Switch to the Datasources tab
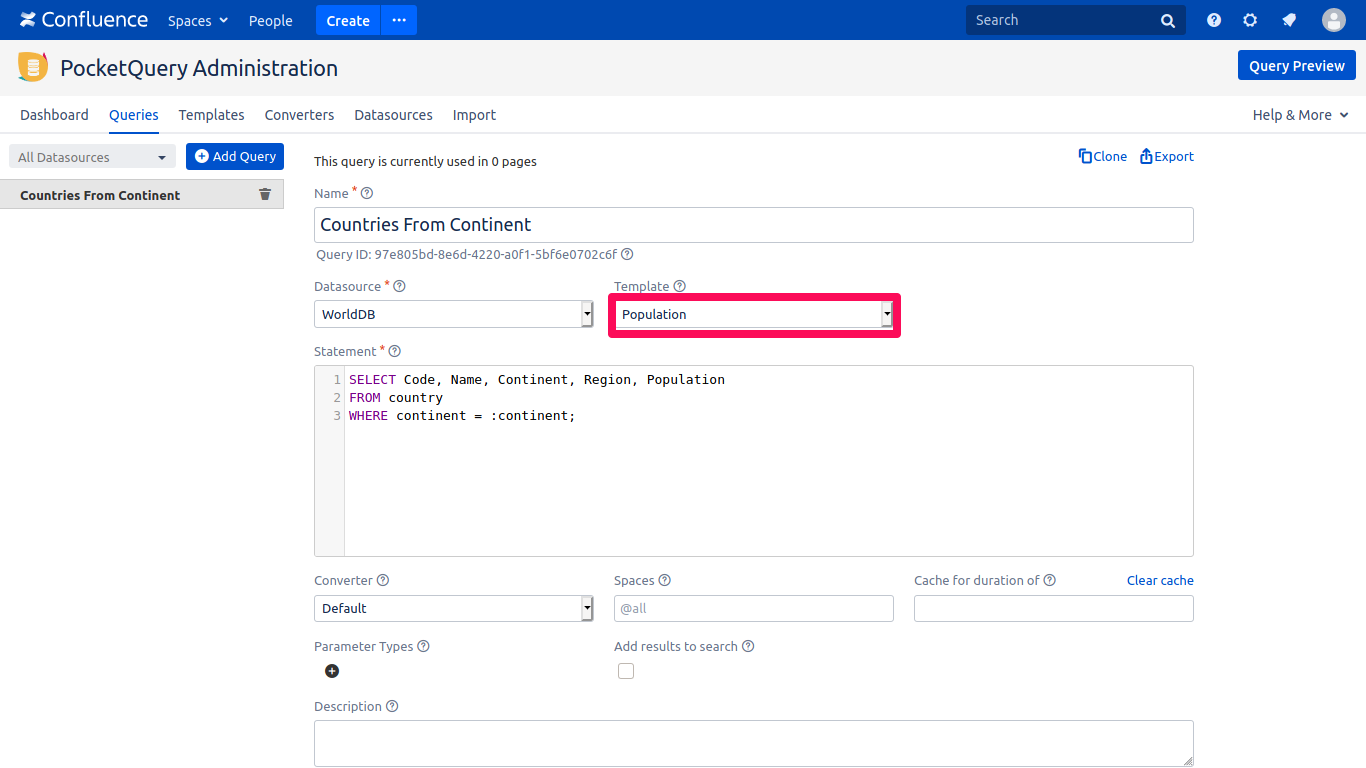 (x=393, y=115)
